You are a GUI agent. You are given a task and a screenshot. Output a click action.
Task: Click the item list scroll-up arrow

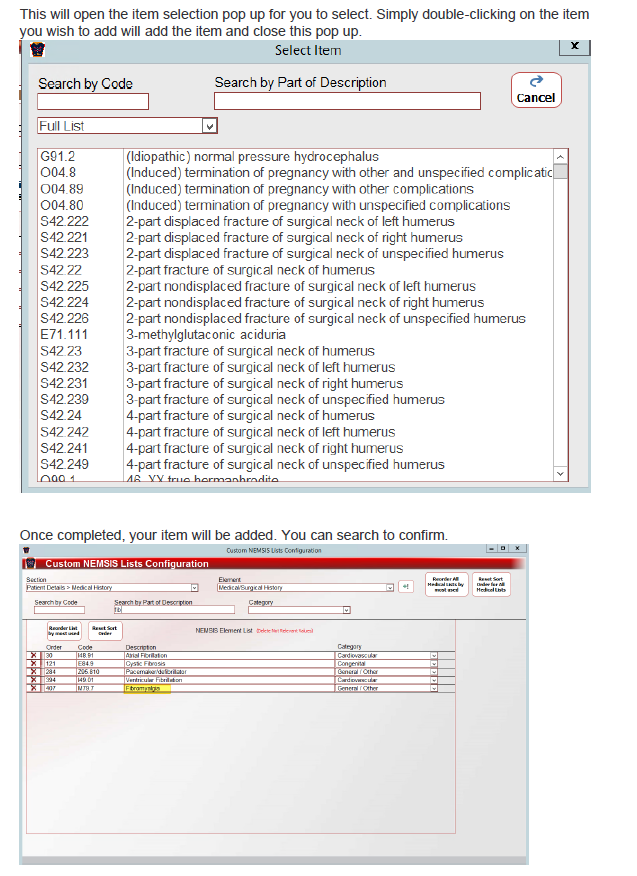click(560, 156)
